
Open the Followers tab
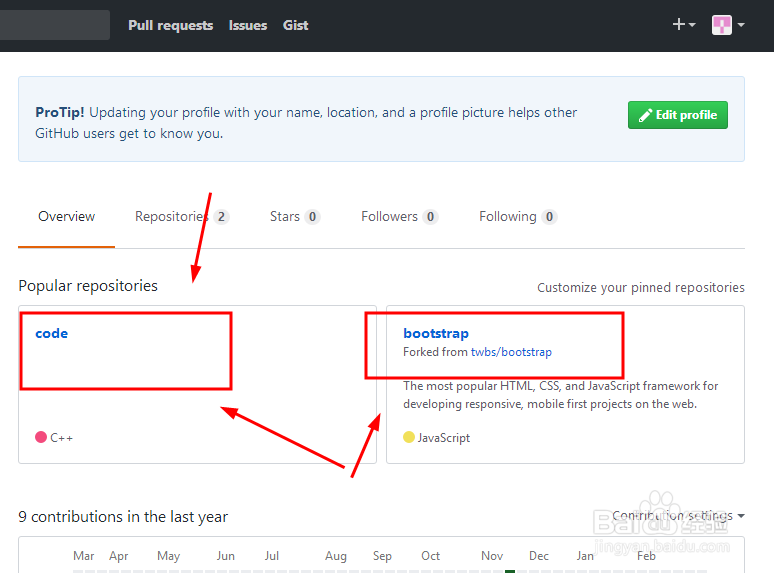[399, 217]
